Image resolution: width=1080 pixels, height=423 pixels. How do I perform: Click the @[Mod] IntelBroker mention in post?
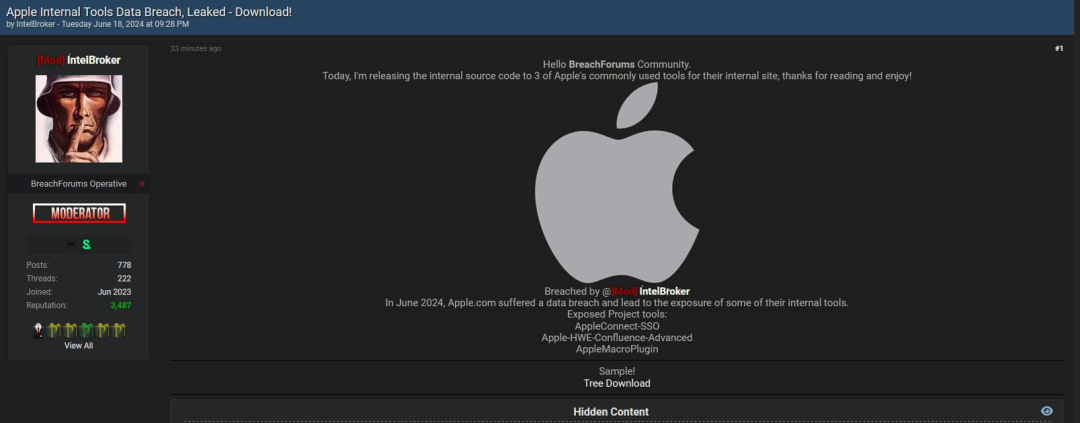(x=646, y=291)
